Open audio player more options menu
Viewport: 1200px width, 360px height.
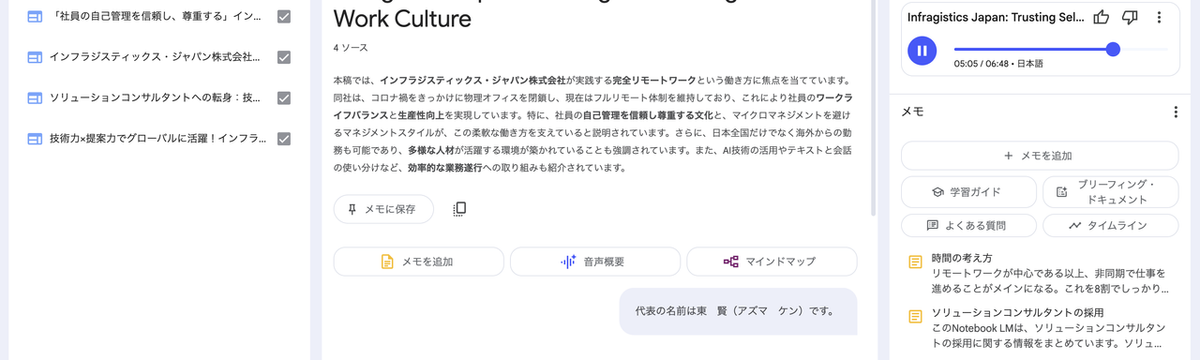1159,17
